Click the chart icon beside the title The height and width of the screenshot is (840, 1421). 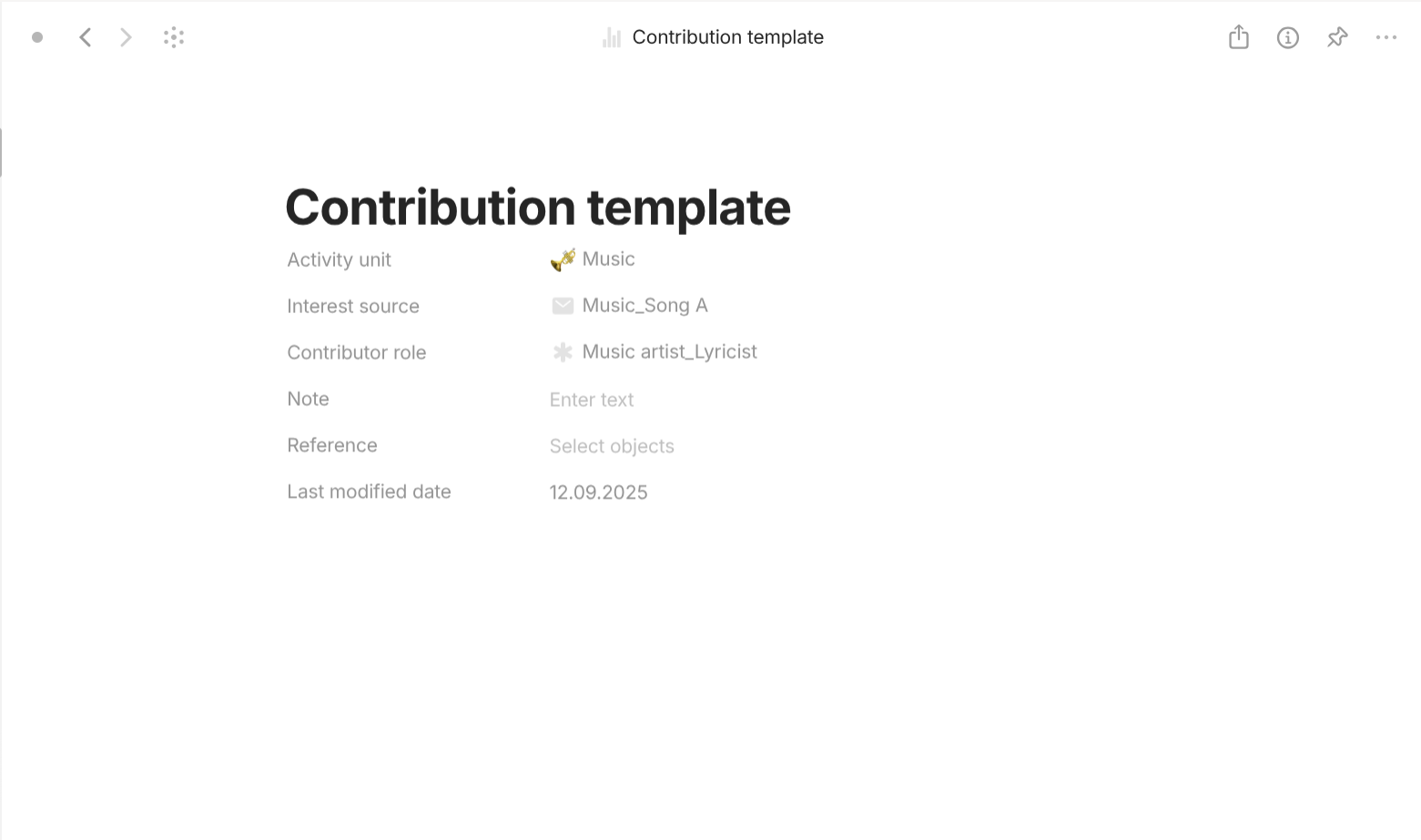click(x=611, y=37)
